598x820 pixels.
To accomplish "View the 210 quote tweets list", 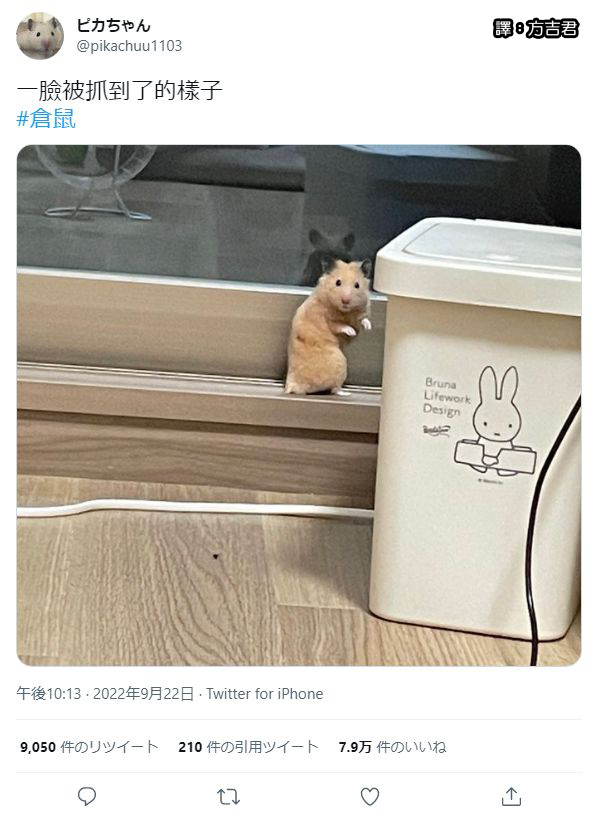I will (248, 747).
